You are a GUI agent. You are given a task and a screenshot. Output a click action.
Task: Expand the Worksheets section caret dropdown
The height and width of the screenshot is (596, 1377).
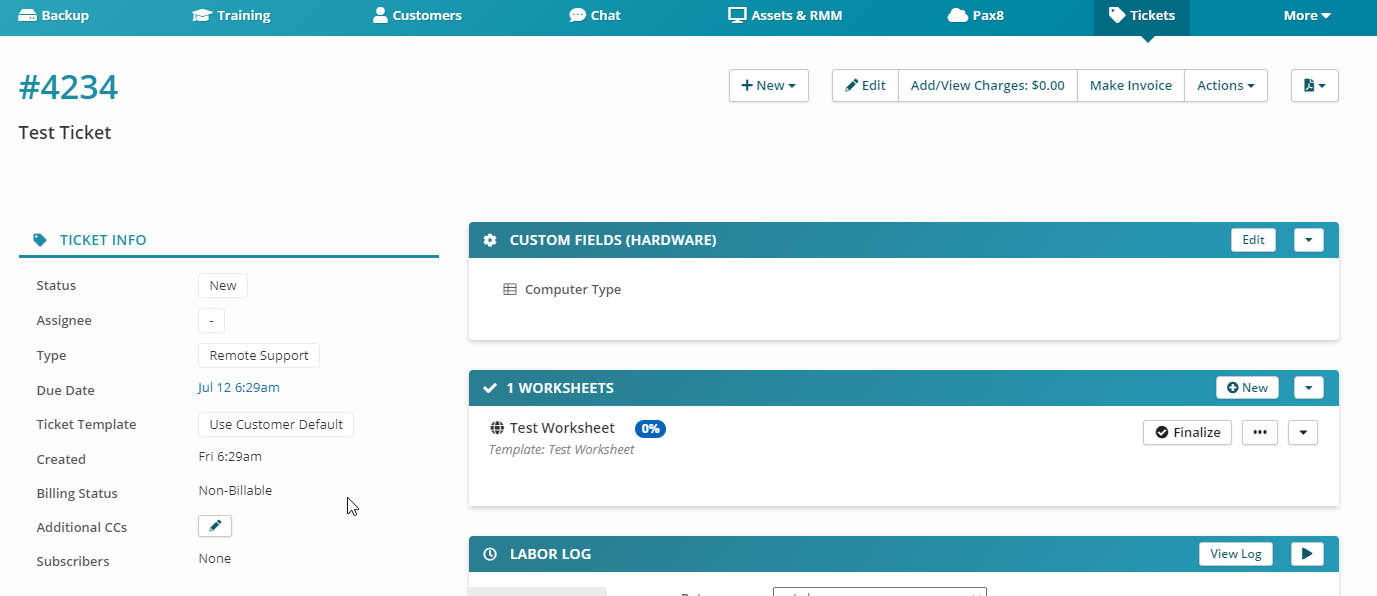pos(1308,388)
